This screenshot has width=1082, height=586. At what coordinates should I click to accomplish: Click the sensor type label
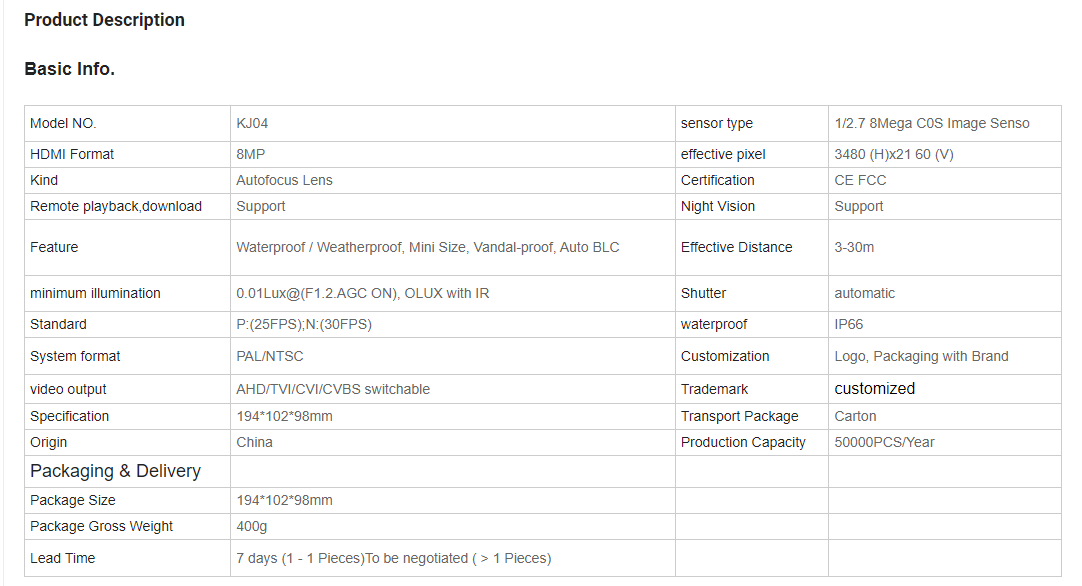[x=716, y=123]
